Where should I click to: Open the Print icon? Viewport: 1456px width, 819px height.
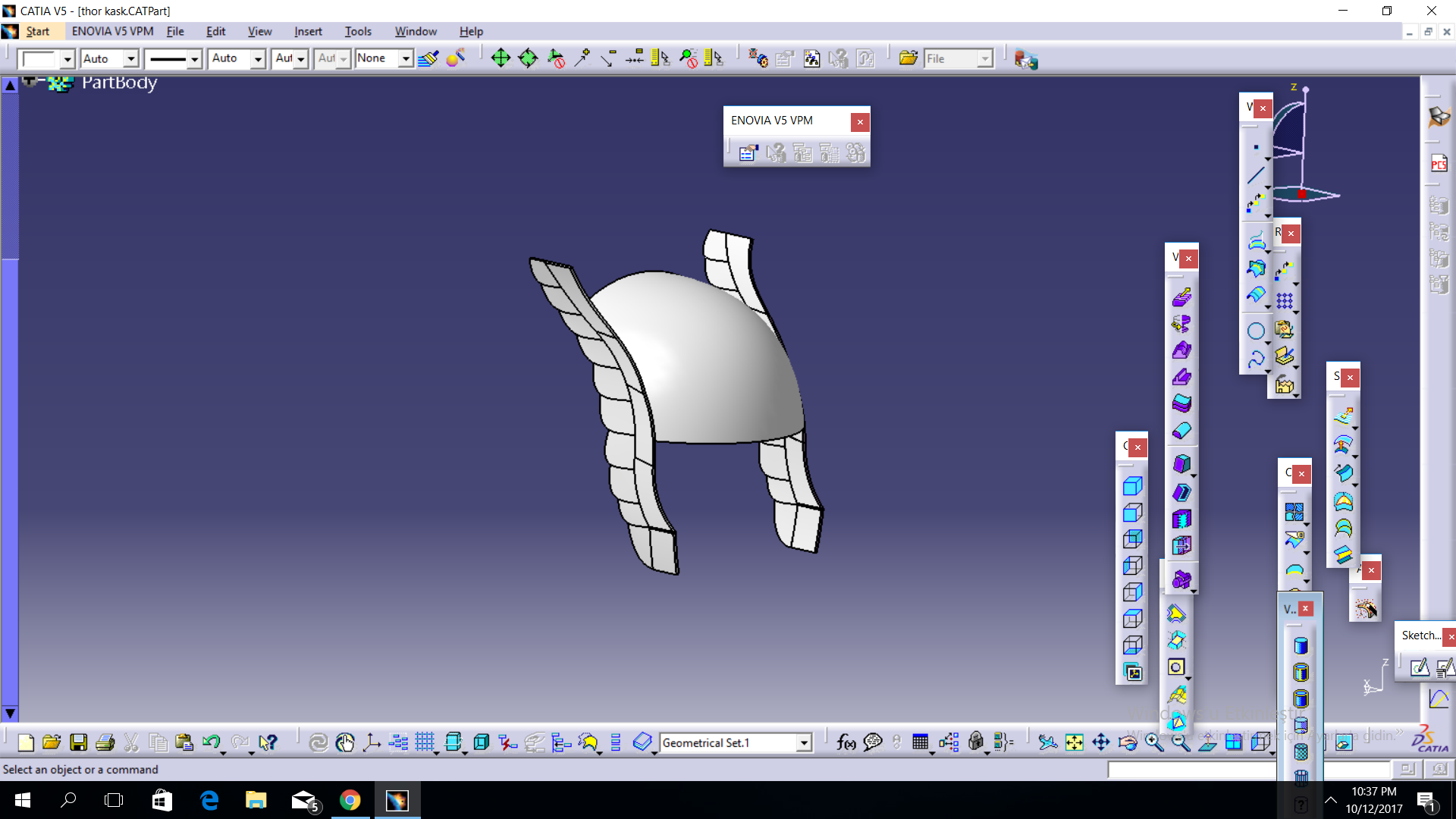coord(105,742)
